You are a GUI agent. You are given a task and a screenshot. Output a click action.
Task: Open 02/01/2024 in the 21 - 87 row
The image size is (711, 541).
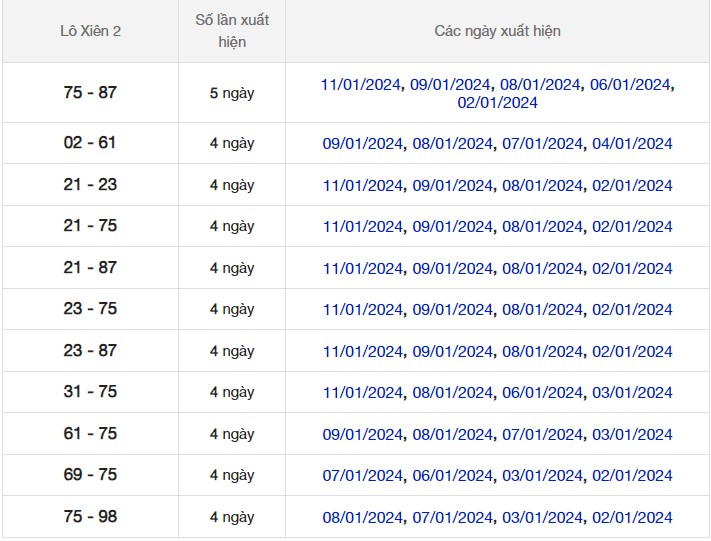632,269
